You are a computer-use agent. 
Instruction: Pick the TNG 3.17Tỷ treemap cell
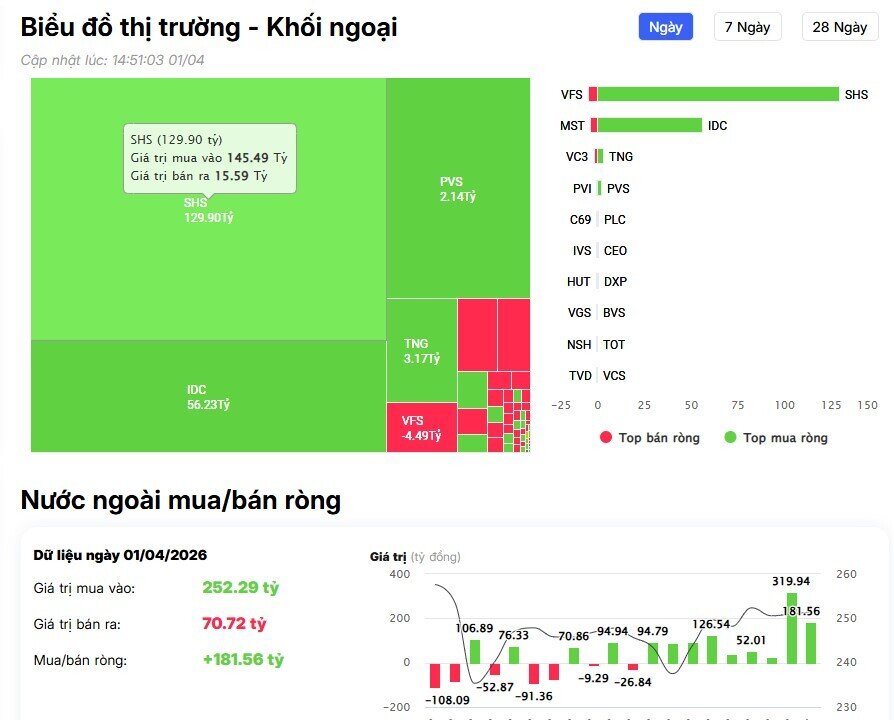420,350
